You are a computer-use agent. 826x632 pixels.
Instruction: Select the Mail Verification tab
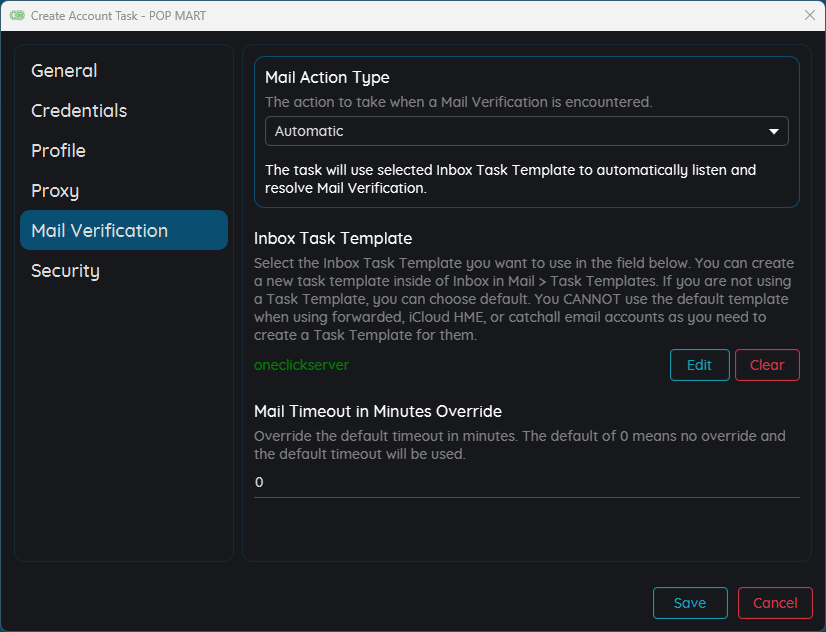124,230
